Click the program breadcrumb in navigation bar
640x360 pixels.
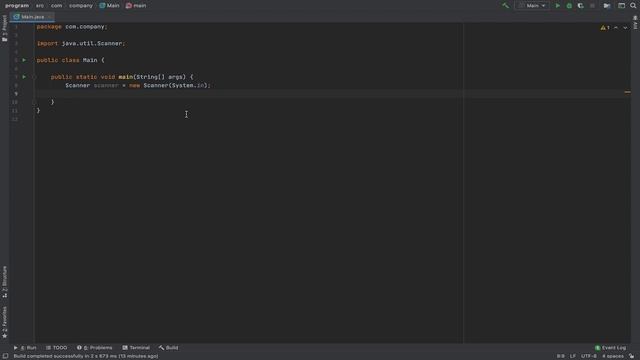click(17, 6)
